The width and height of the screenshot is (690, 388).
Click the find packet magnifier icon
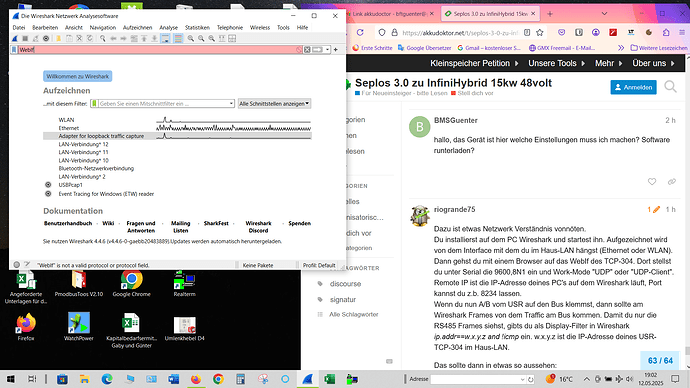point(103,39)
